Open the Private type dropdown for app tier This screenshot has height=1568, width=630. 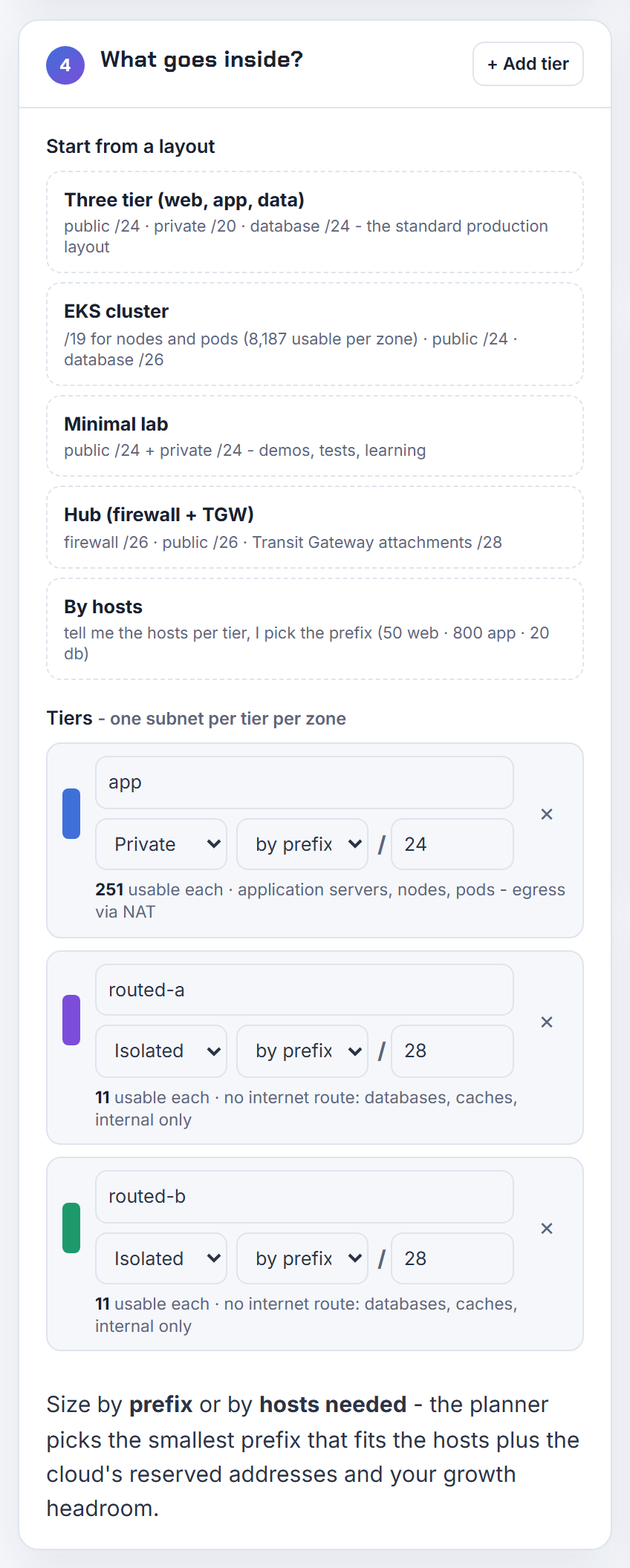click(x=161, y=844)
